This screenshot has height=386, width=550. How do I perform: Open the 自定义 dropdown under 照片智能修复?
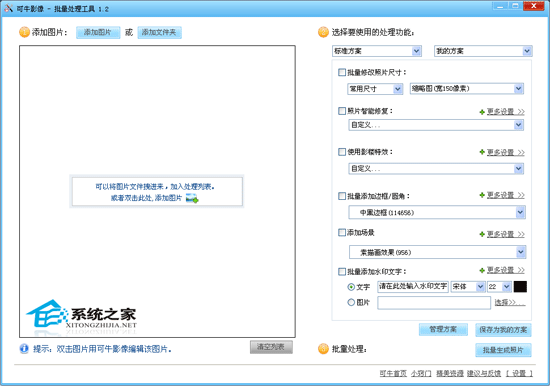436,125
